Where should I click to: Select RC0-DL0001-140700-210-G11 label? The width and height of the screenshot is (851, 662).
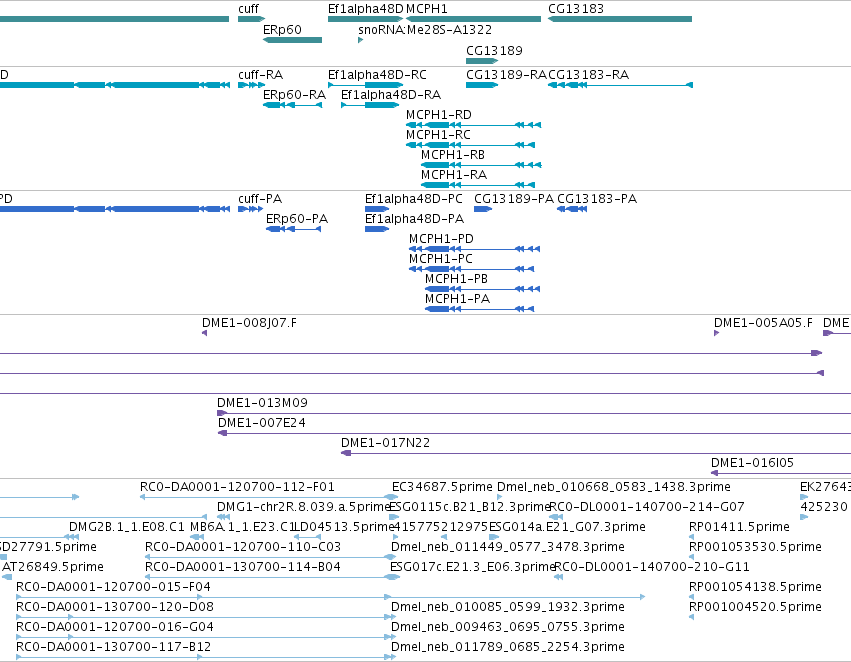pyautogui.click(x=652, y=568)
